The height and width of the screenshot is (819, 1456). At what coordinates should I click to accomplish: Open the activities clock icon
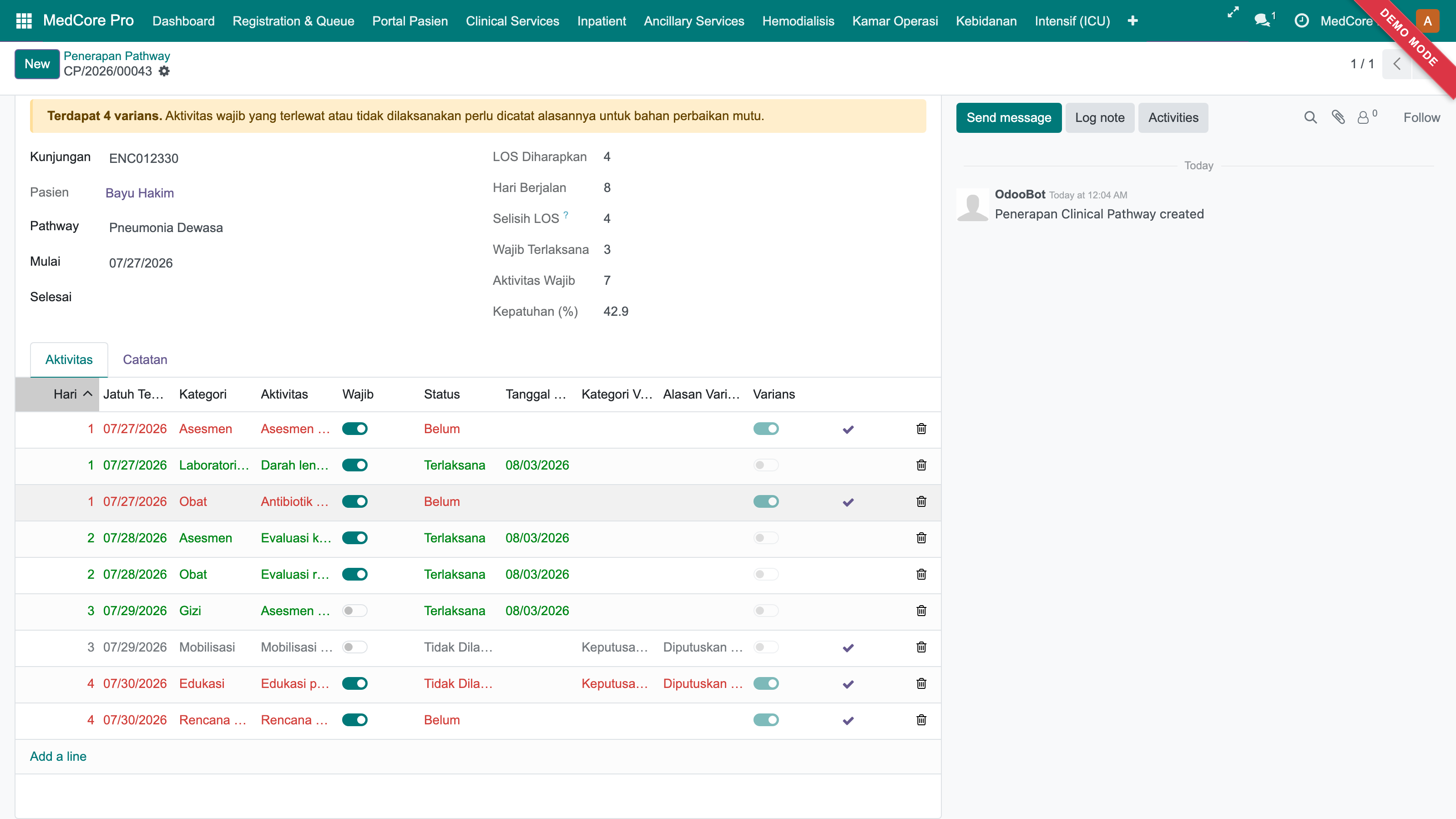pos(1302,21)
